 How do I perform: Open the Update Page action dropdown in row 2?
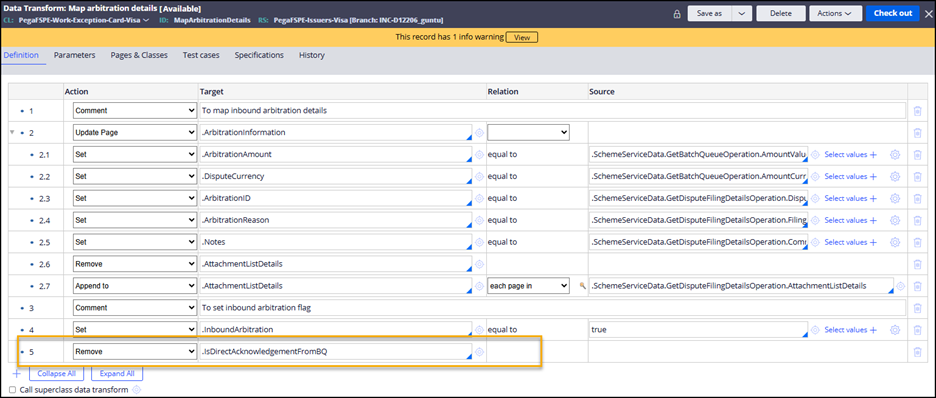coord(135,132)
